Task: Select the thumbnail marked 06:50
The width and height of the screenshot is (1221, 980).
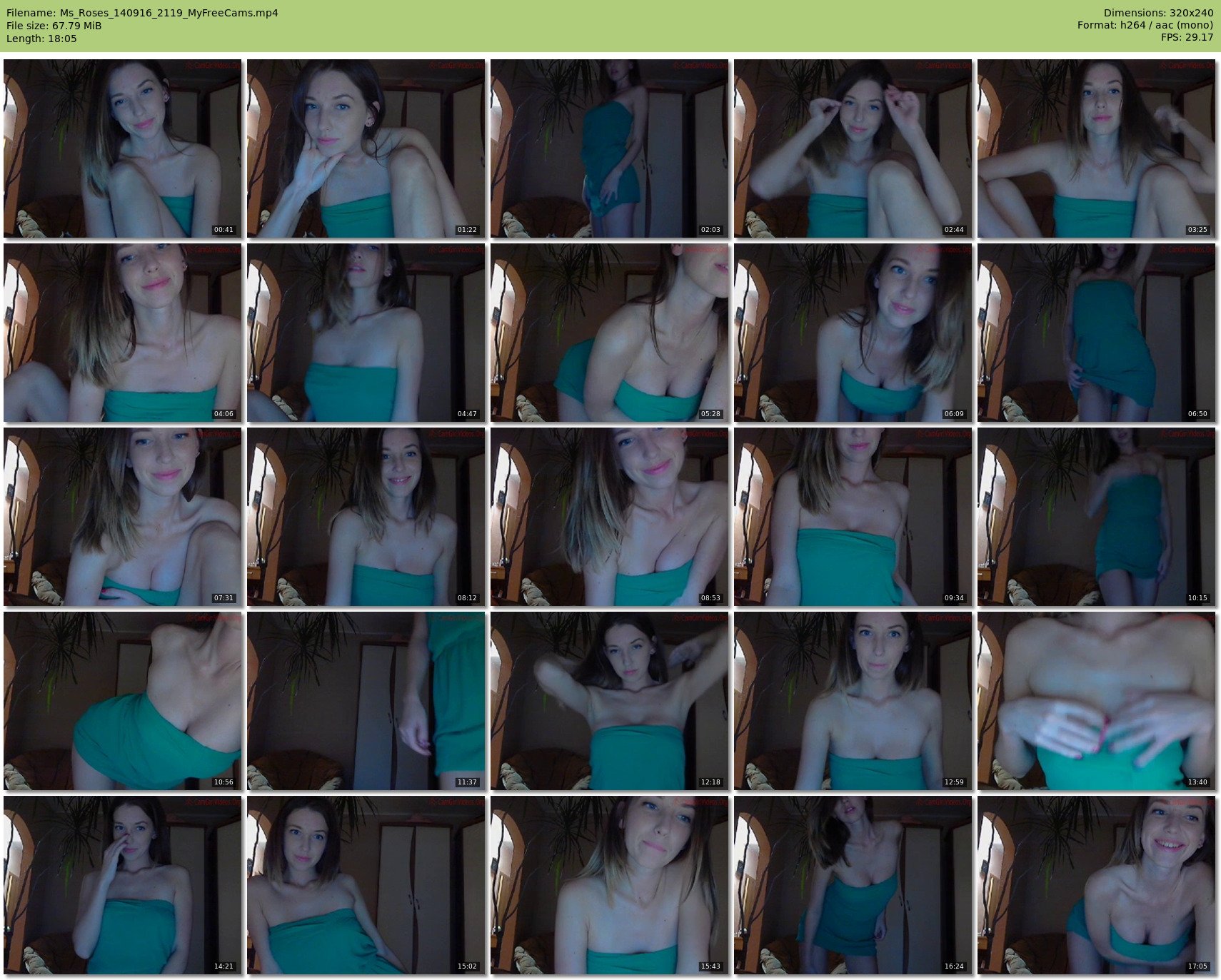Action: pyautogui.click(x=1096, y=333)
